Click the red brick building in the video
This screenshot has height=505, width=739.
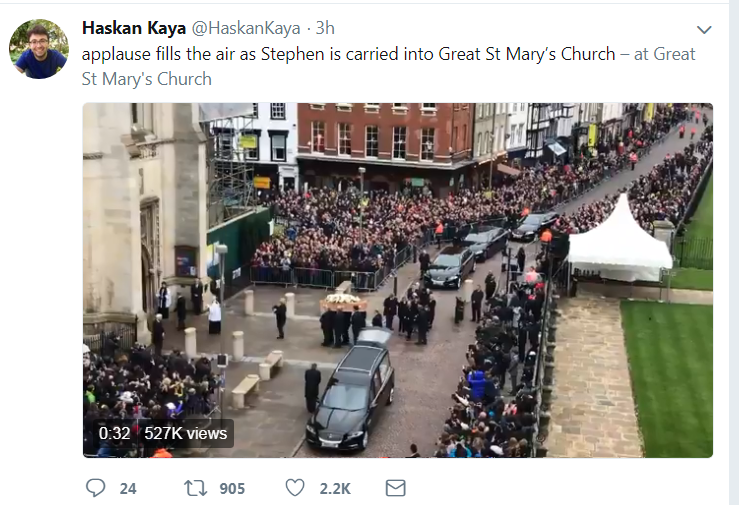[385, 135]
